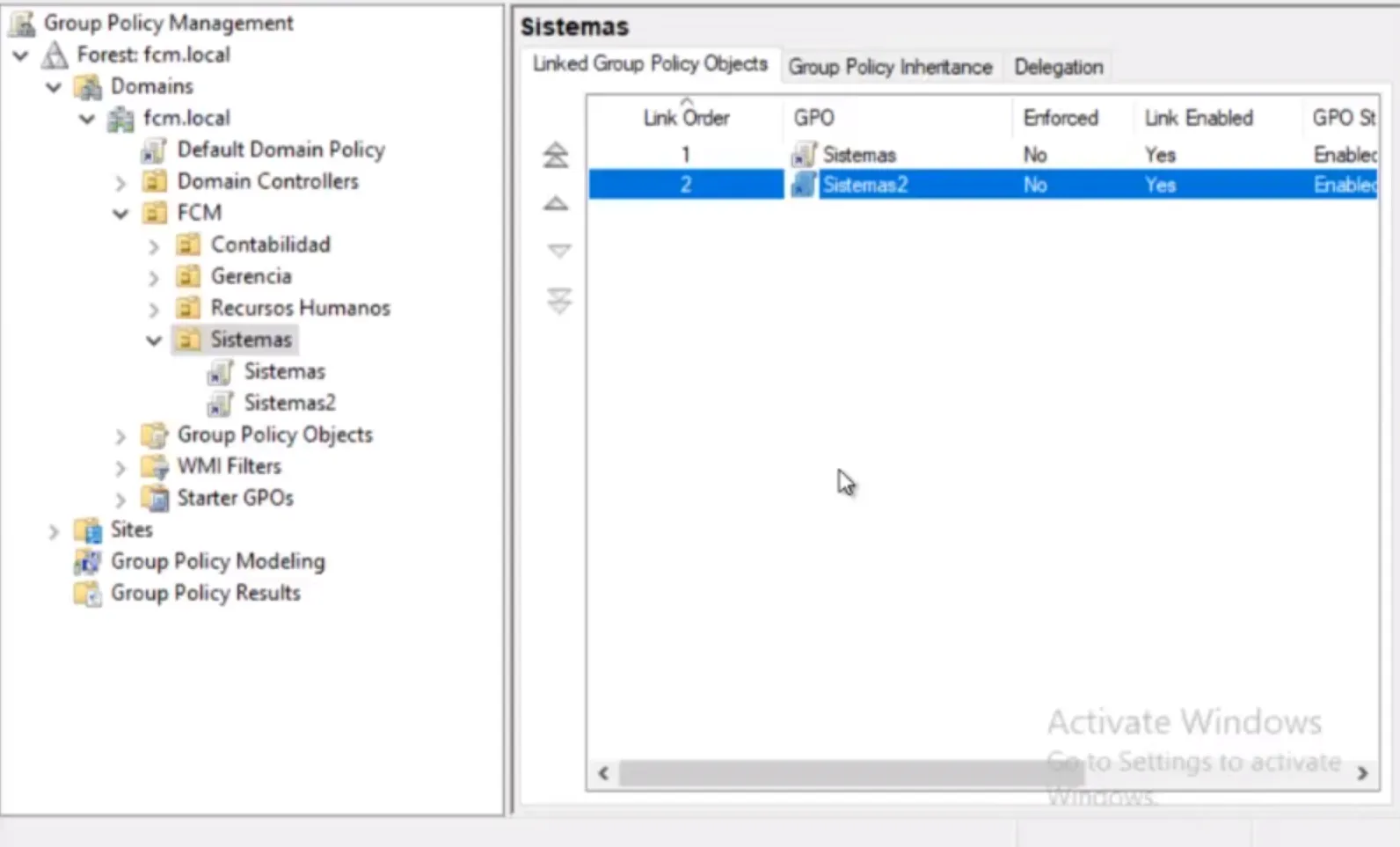Click the WMI Filters folder icon

[154, 466]
